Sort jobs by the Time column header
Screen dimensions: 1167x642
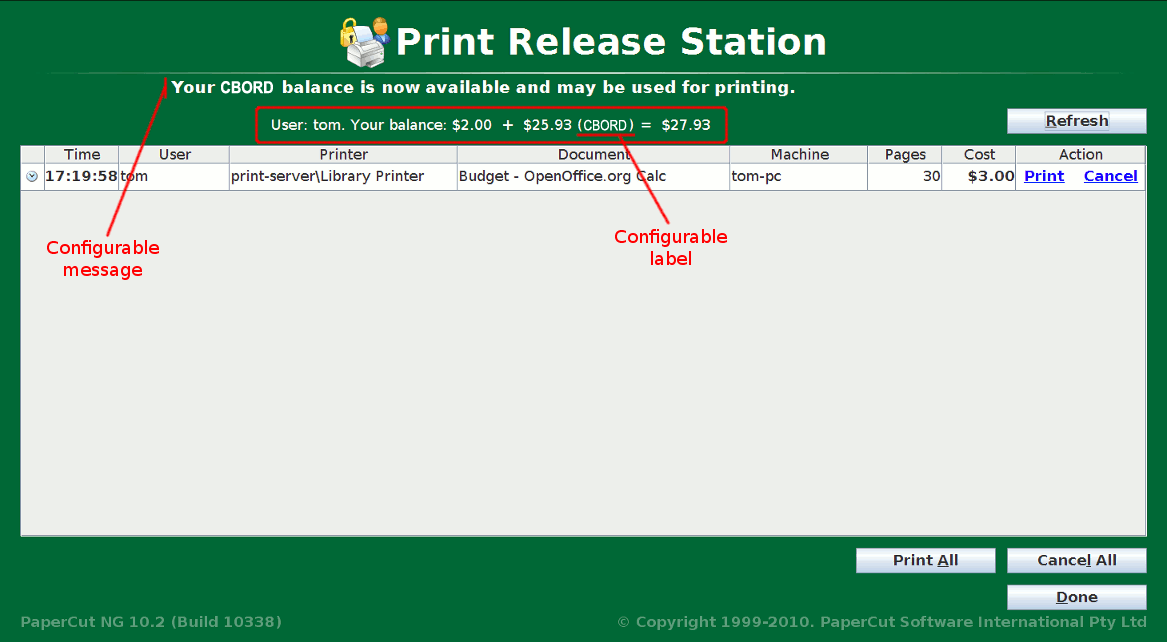(82, 155)
